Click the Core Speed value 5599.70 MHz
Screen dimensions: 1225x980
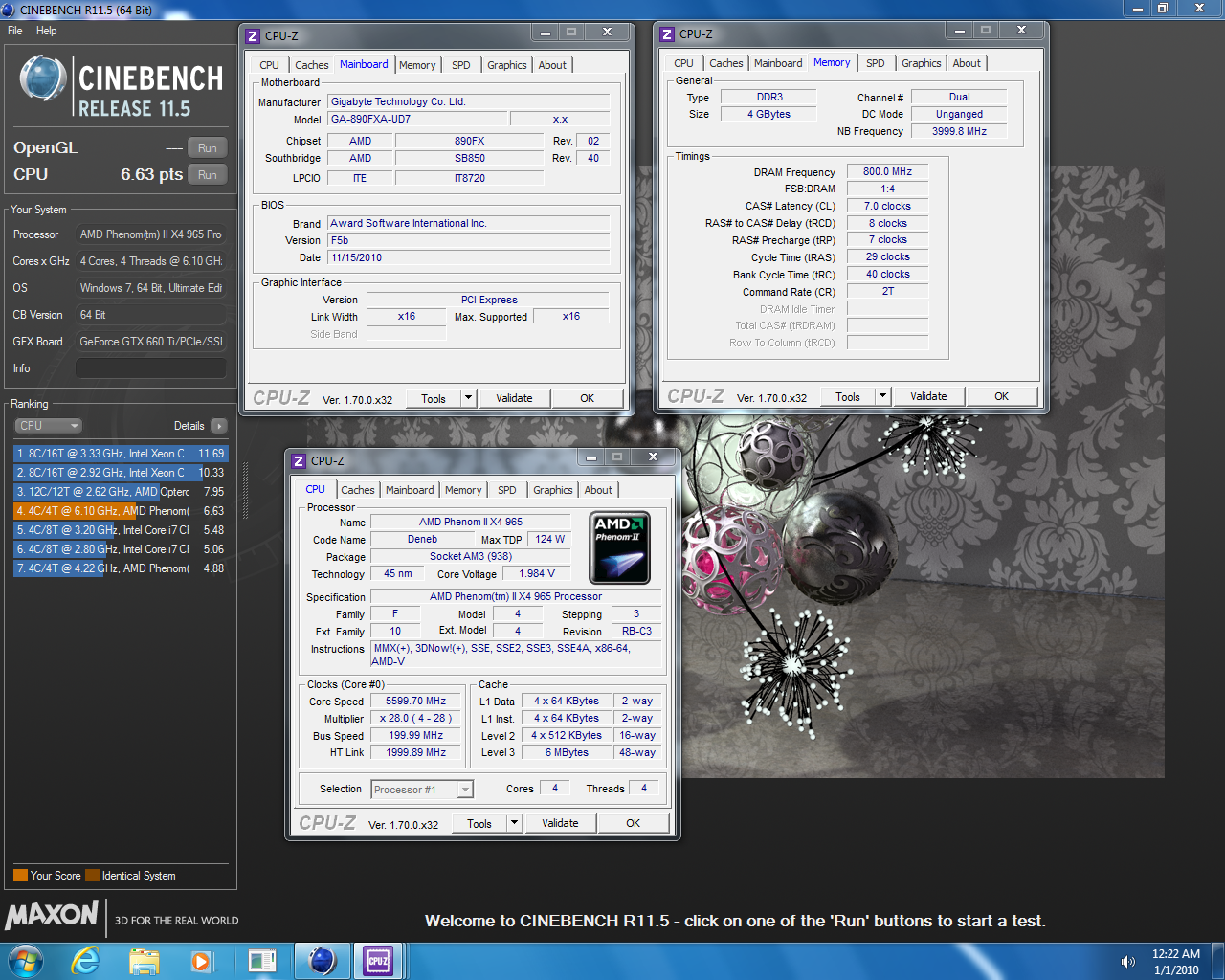[416, 702]
